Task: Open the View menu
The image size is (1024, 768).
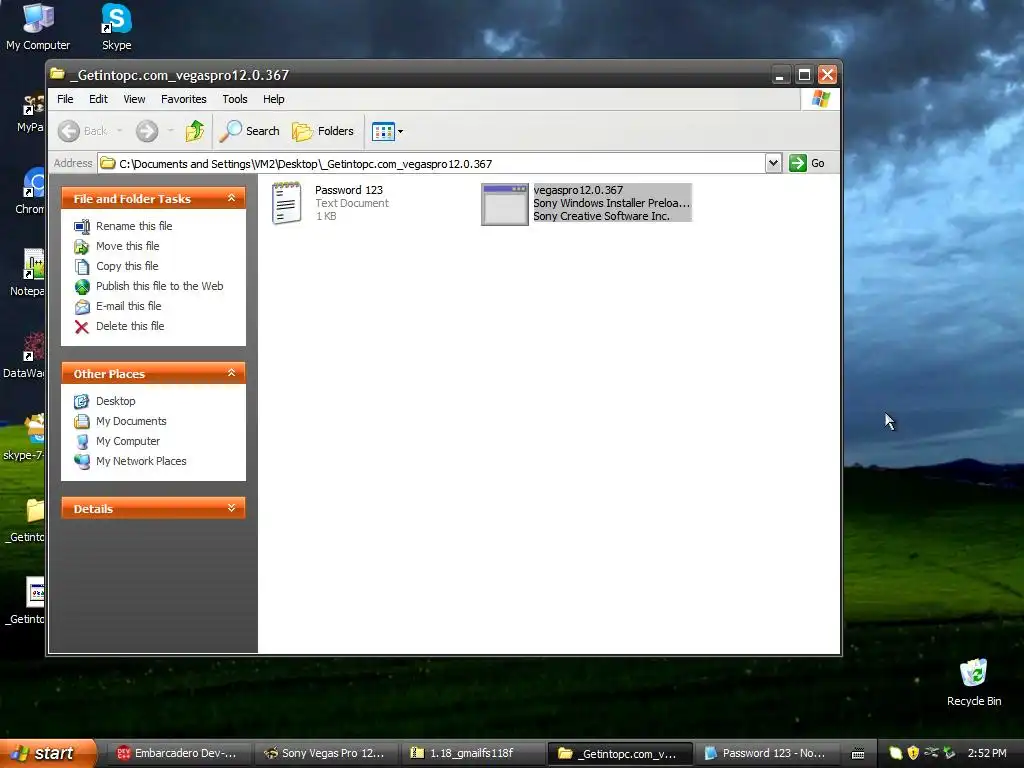Action: point(135,99)
